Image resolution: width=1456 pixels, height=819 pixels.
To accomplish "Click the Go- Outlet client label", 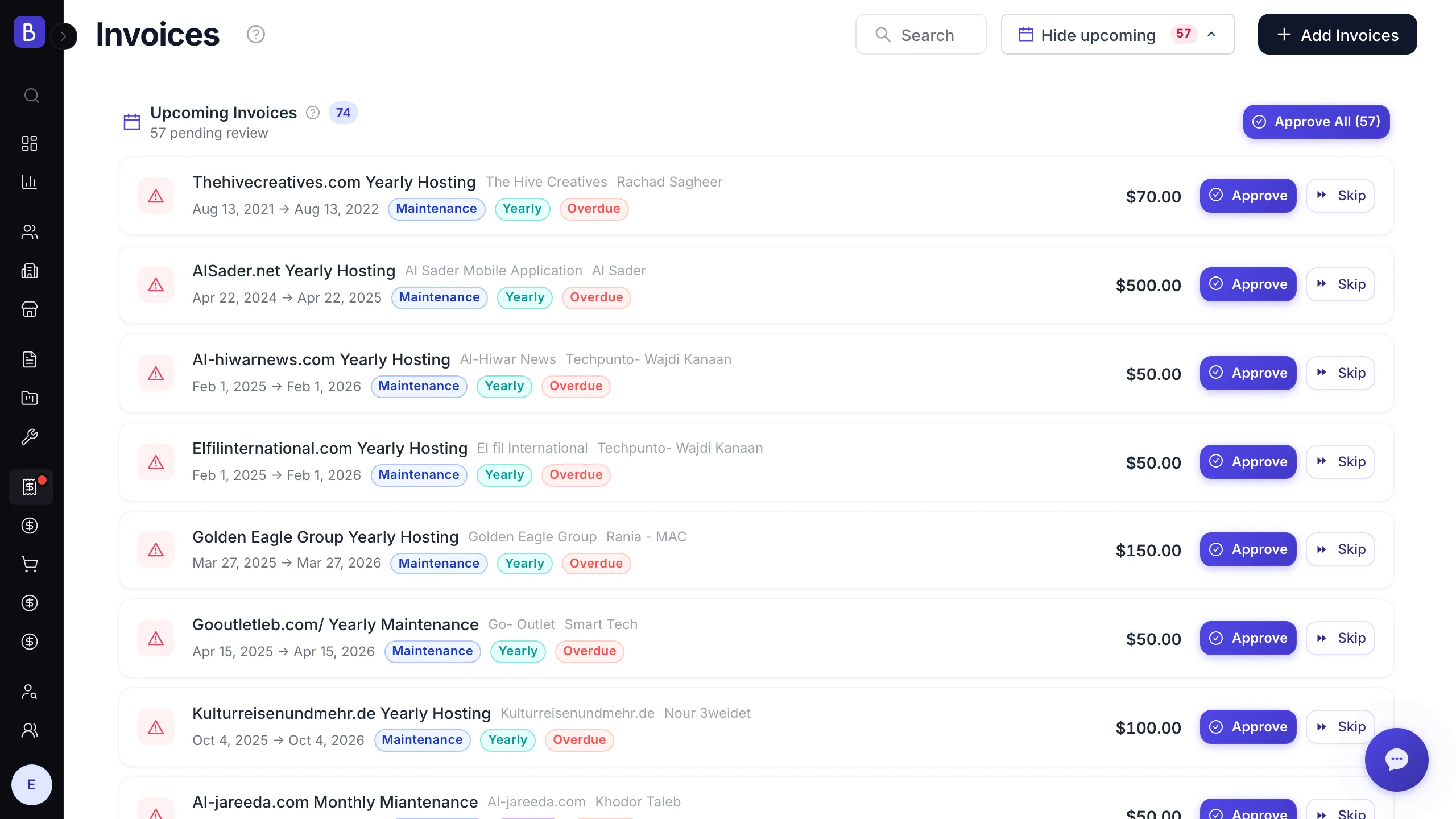I will tap(522, 624).
